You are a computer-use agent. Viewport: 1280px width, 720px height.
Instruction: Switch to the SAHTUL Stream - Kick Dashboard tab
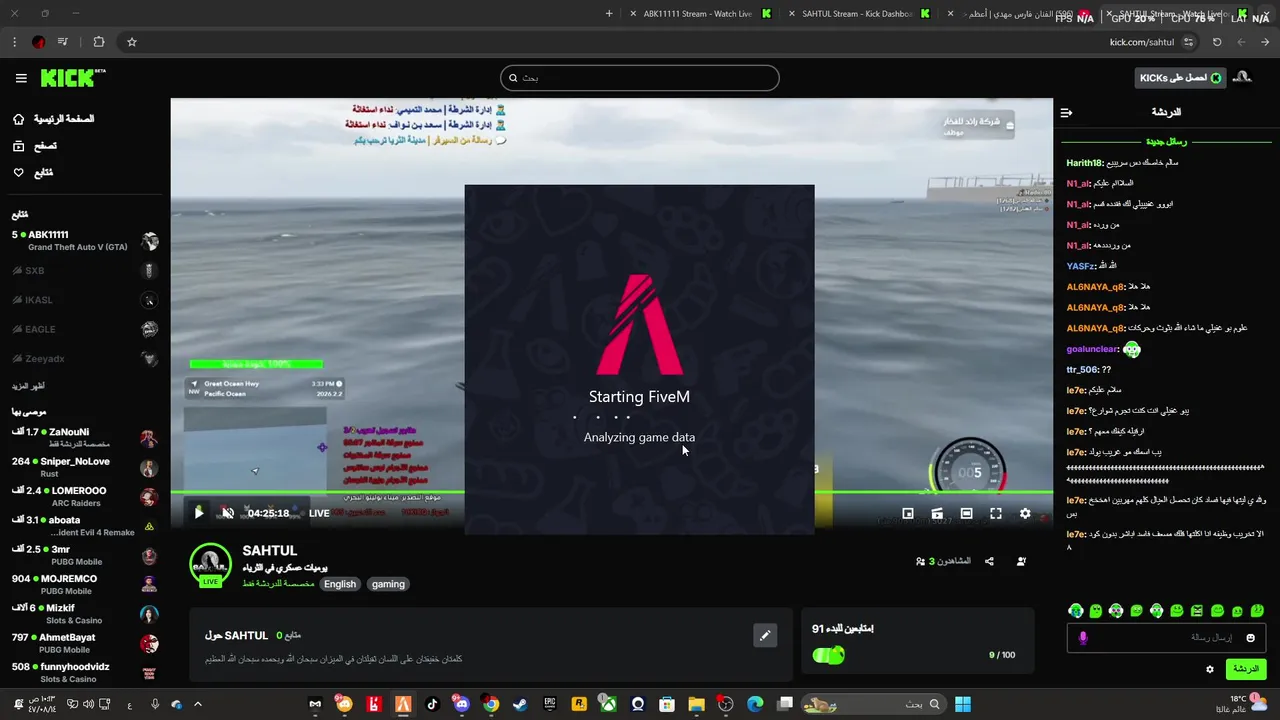856,14
